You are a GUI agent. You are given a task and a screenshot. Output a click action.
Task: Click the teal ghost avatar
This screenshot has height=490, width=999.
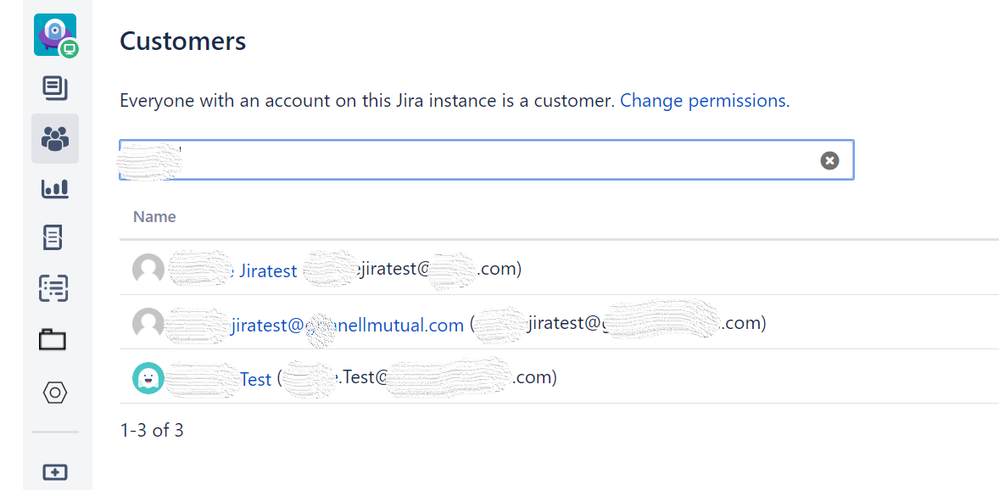tap(148, 378)
